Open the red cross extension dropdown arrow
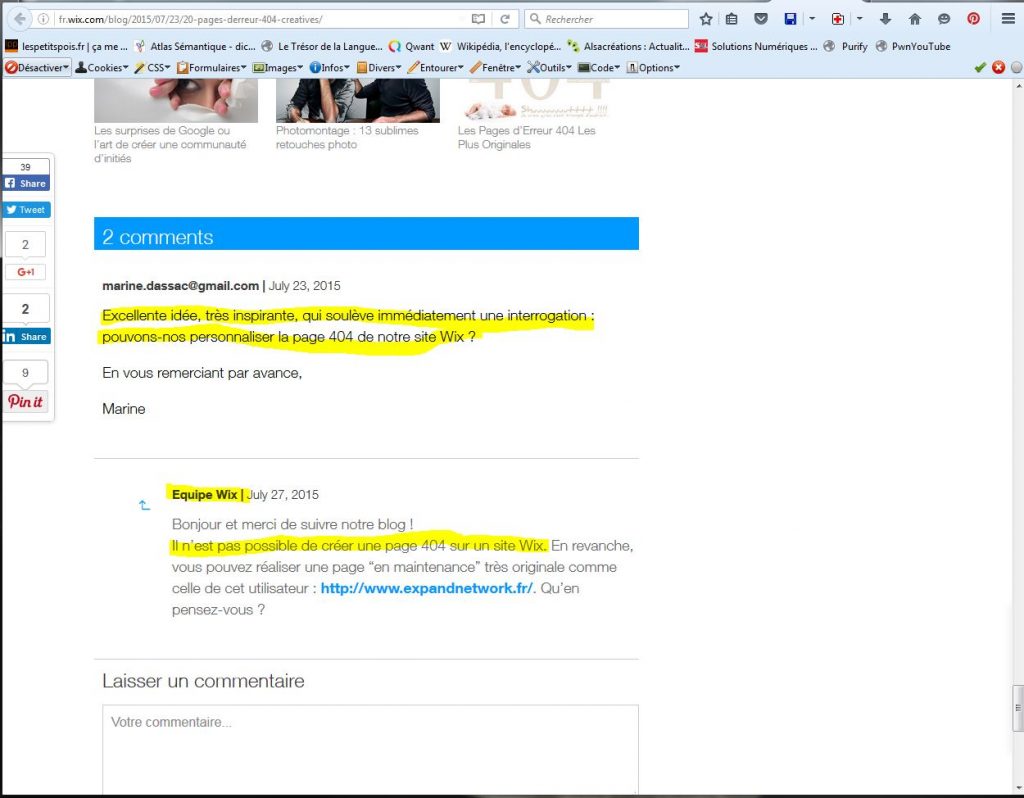1024x798 pixels. tap(859, 19)
